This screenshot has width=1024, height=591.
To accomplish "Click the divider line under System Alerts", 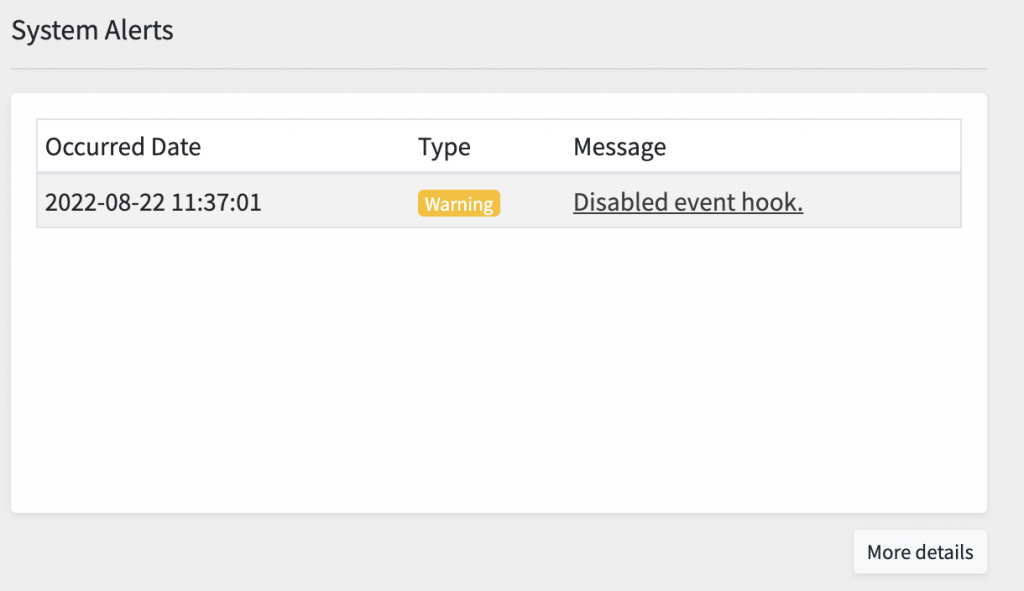I will (x=498, y=69).
